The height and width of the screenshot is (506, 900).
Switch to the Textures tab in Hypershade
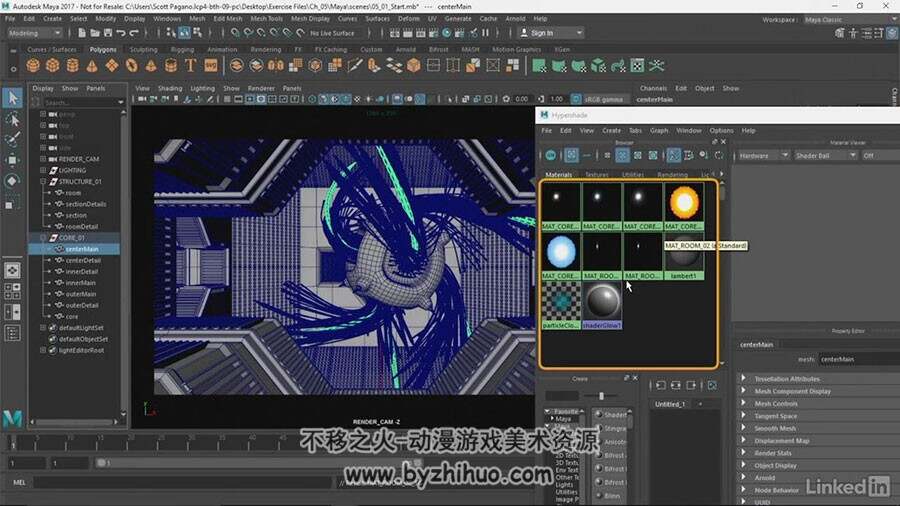coord(596,174)
